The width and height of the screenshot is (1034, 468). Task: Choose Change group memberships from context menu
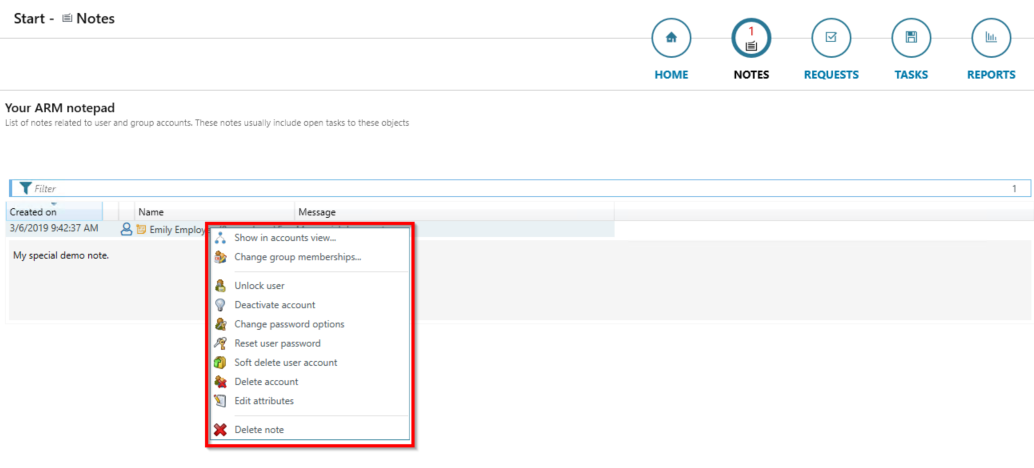(297, 257)
